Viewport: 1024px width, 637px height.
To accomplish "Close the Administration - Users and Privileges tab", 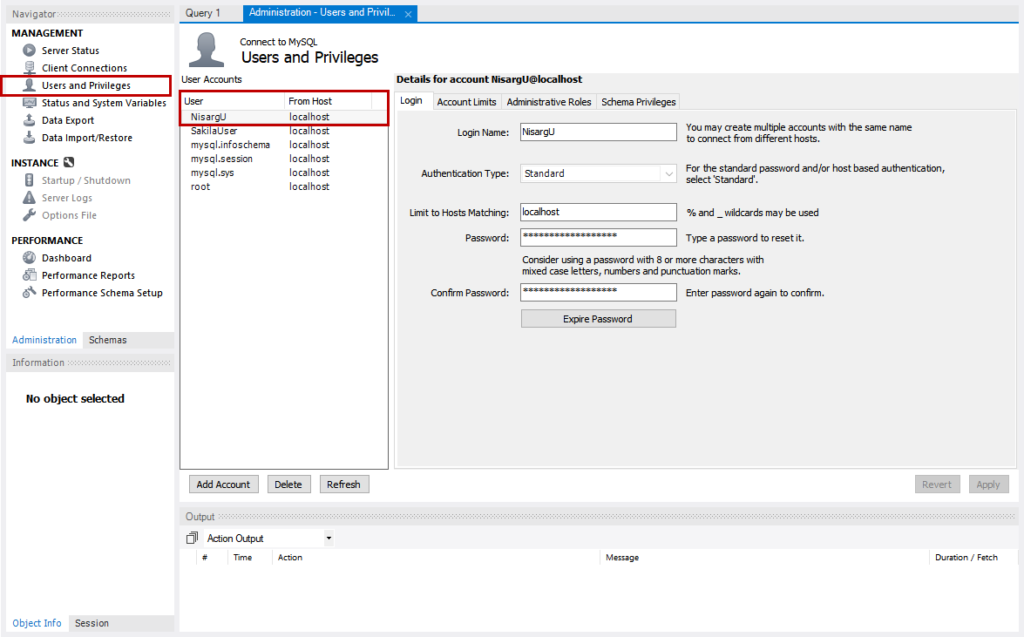I will pyautogui.click(x=408, y=14).
